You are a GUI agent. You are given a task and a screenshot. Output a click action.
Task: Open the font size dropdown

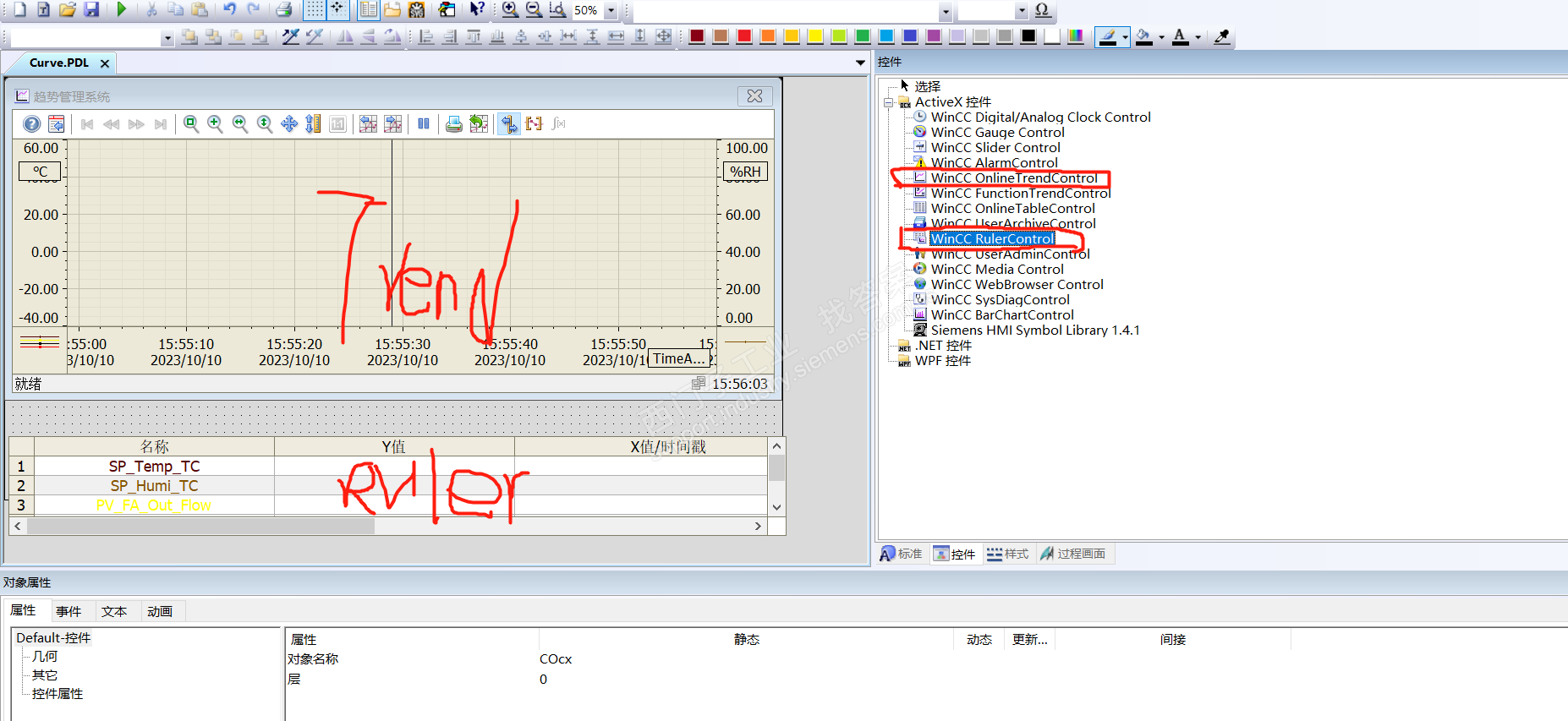click(x=1021, y=11)
